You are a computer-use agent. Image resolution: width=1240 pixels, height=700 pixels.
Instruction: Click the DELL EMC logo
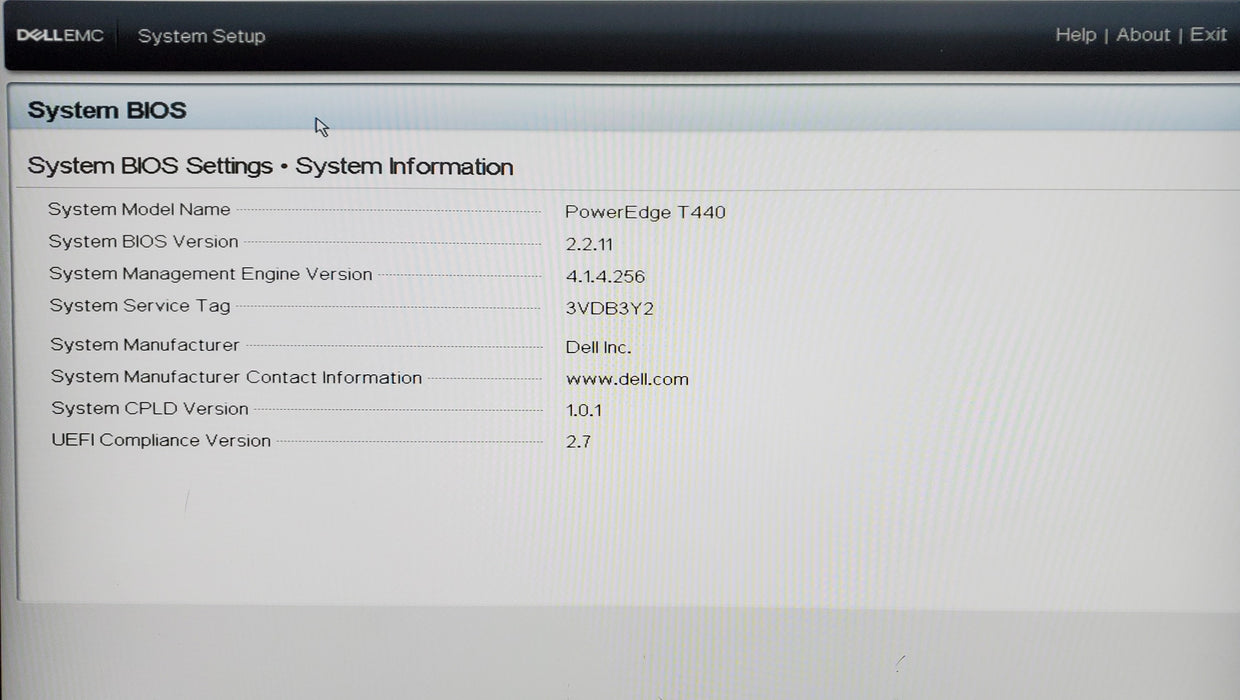[60, 36]
